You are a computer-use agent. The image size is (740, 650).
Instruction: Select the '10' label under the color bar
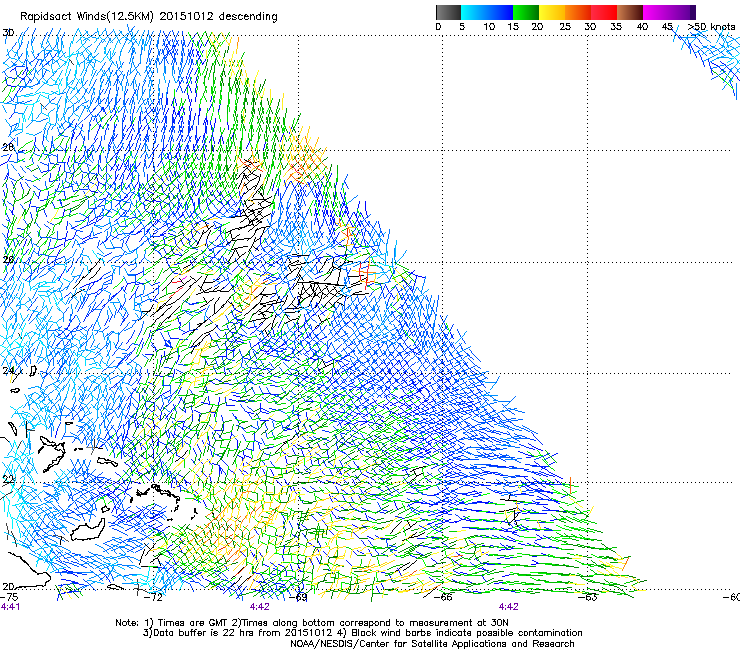489,27
